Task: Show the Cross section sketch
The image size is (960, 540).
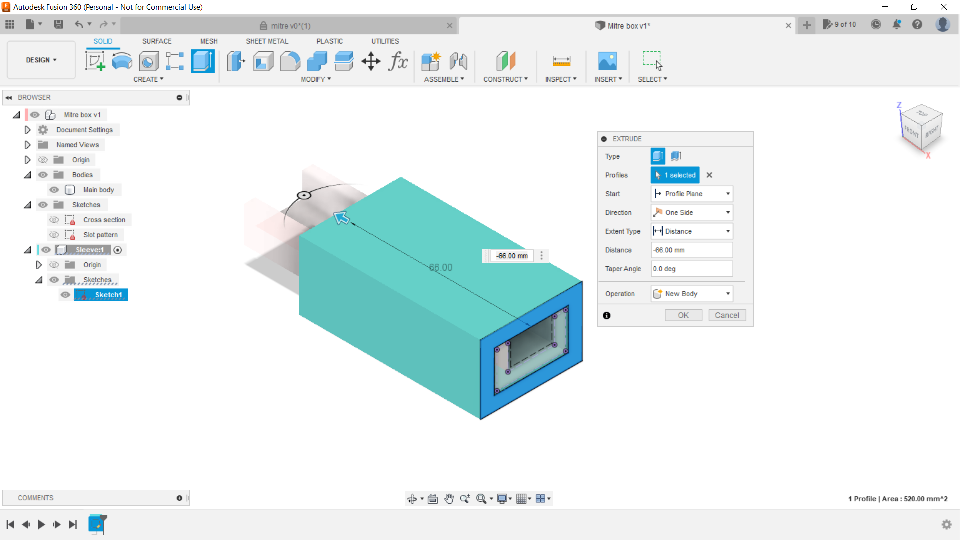Action: pos(54,220)
